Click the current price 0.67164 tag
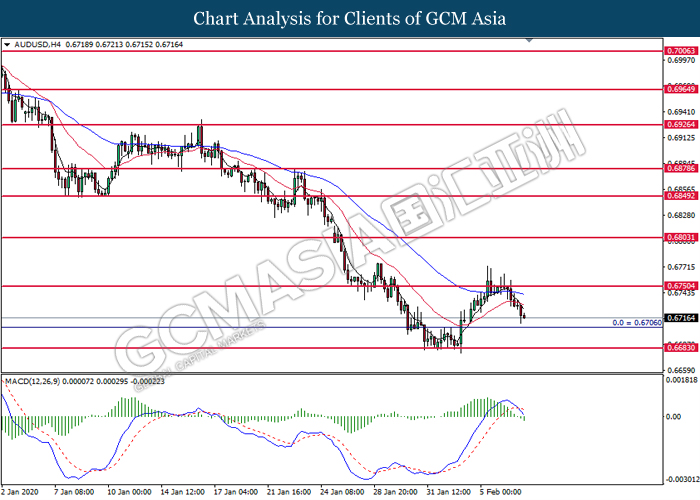The height and width of the screenshot is (500, 700). coord(680,317)
